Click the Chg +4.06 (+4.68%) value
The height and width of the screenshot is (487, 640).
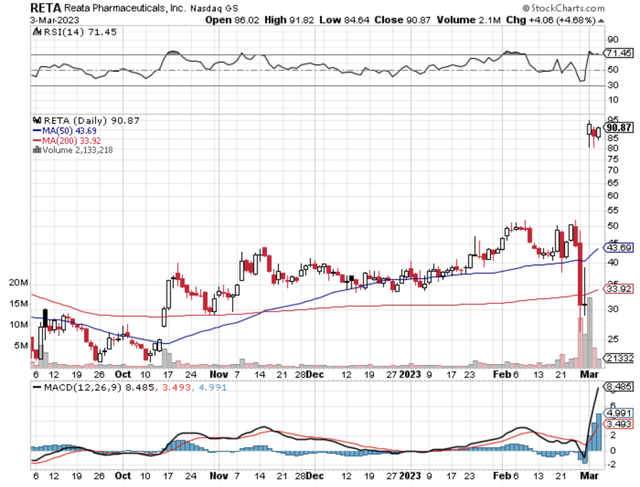(x=551, y=20)
